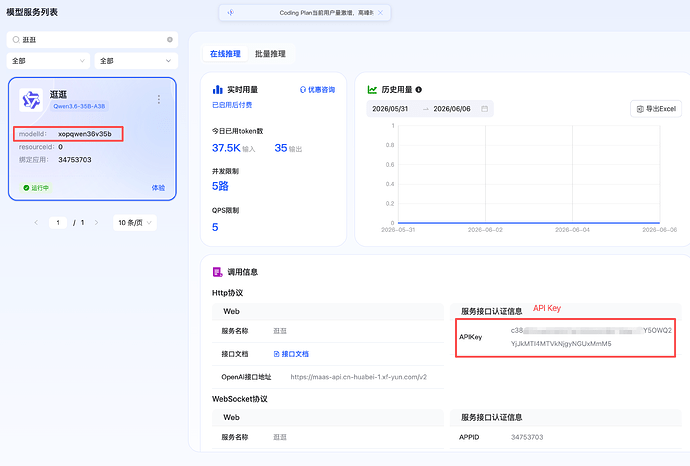The image size is (690, 466).
Task: Click the 导出Excel button
Action: click(656, 109)
